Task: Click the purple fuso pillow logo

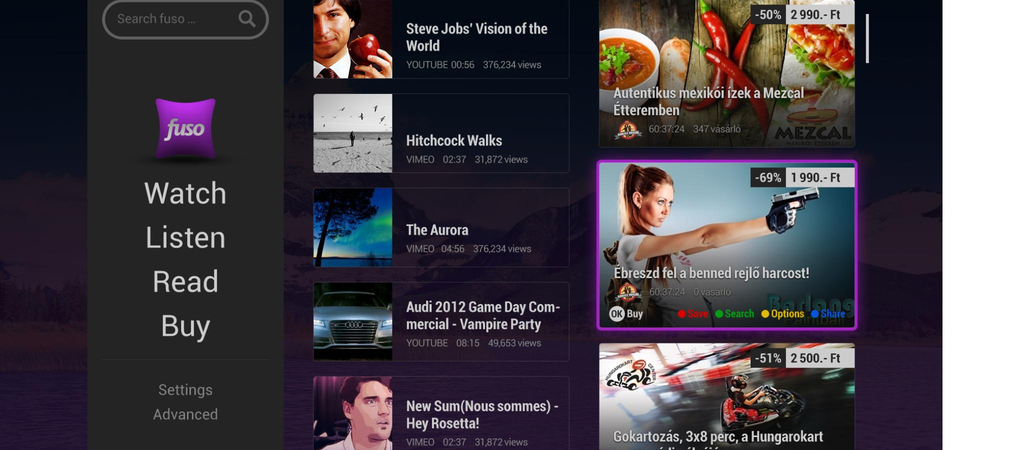Action: (185, 128)
